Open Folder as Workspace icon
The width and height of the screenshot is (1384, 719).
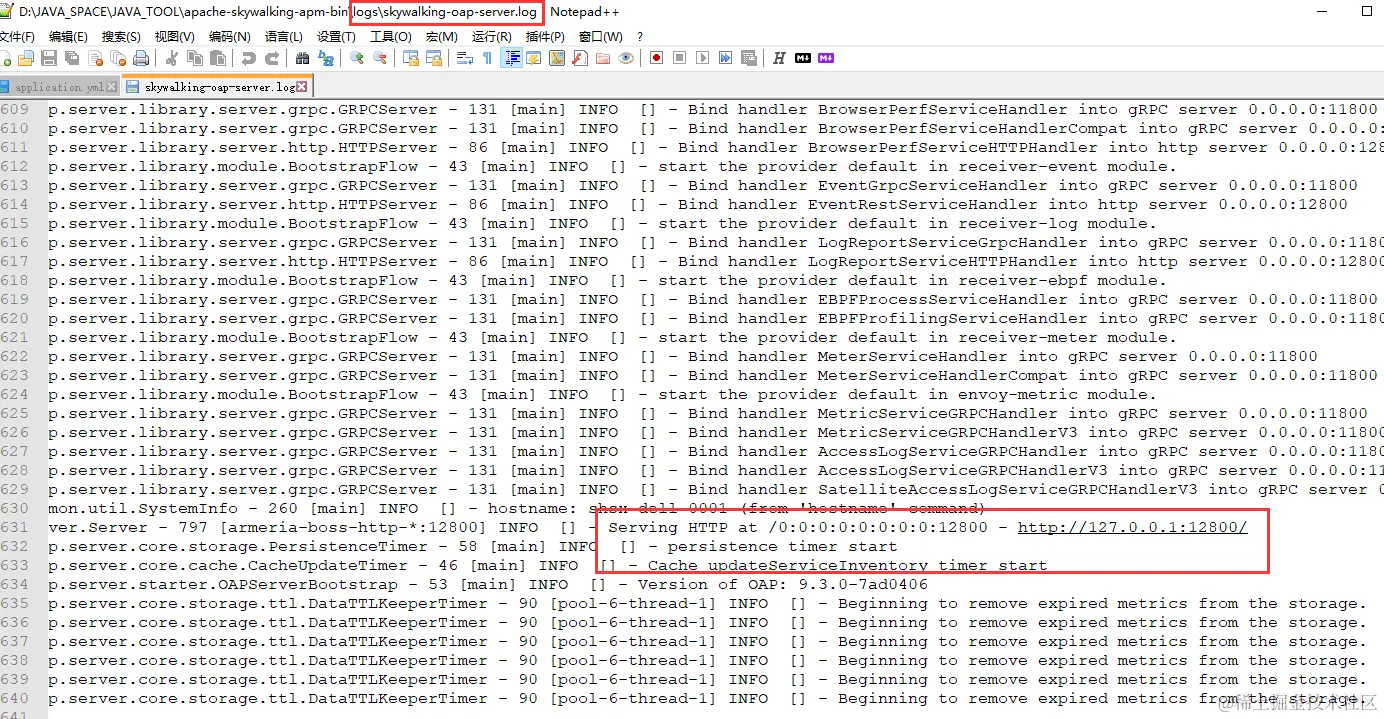603,58
